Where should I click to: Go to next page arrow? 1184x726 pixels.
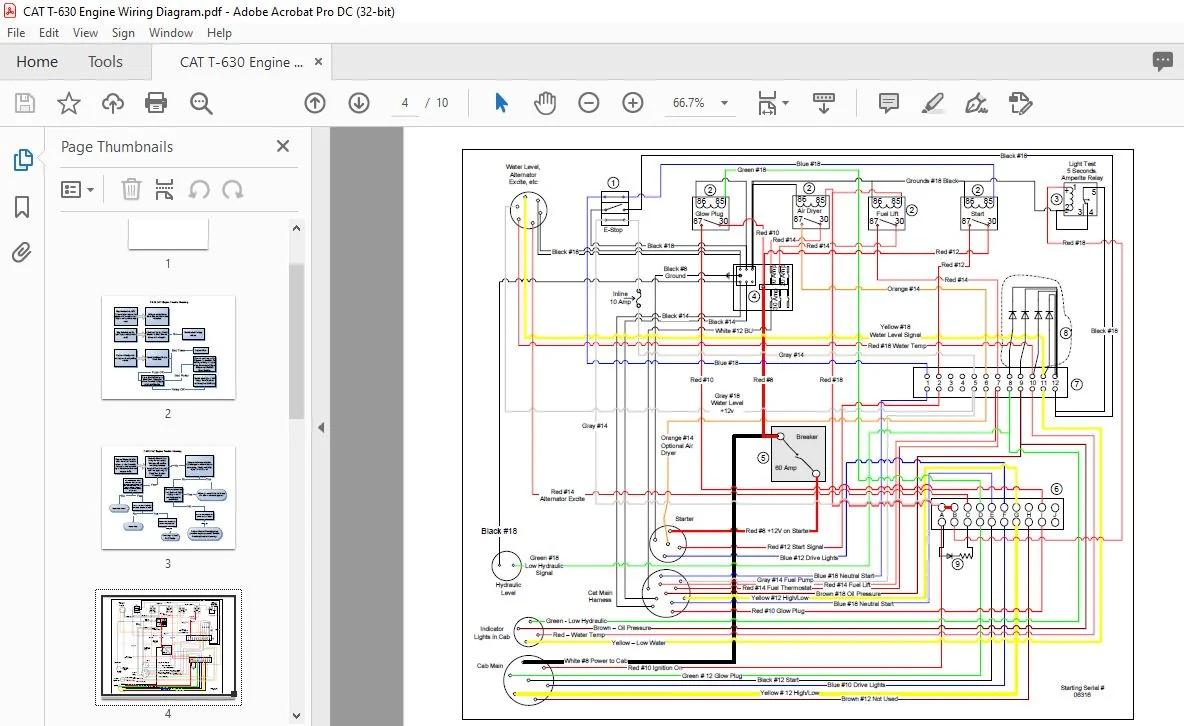coord(359,103)
